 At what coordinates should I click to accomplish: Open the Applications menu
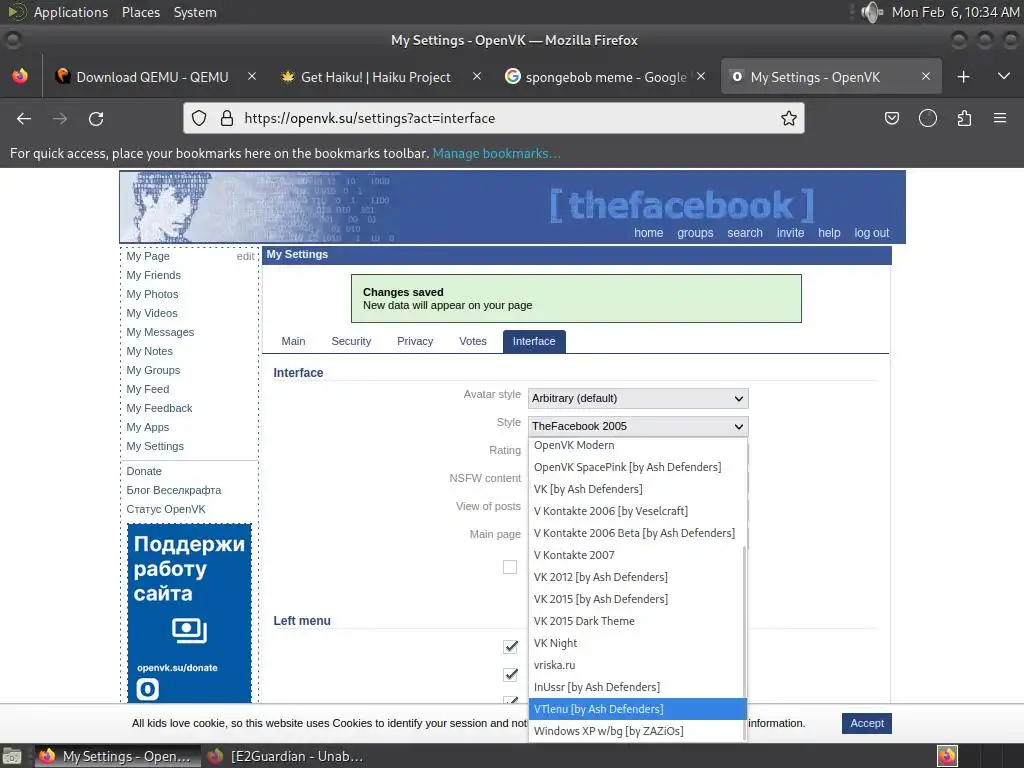click(71, 12)
